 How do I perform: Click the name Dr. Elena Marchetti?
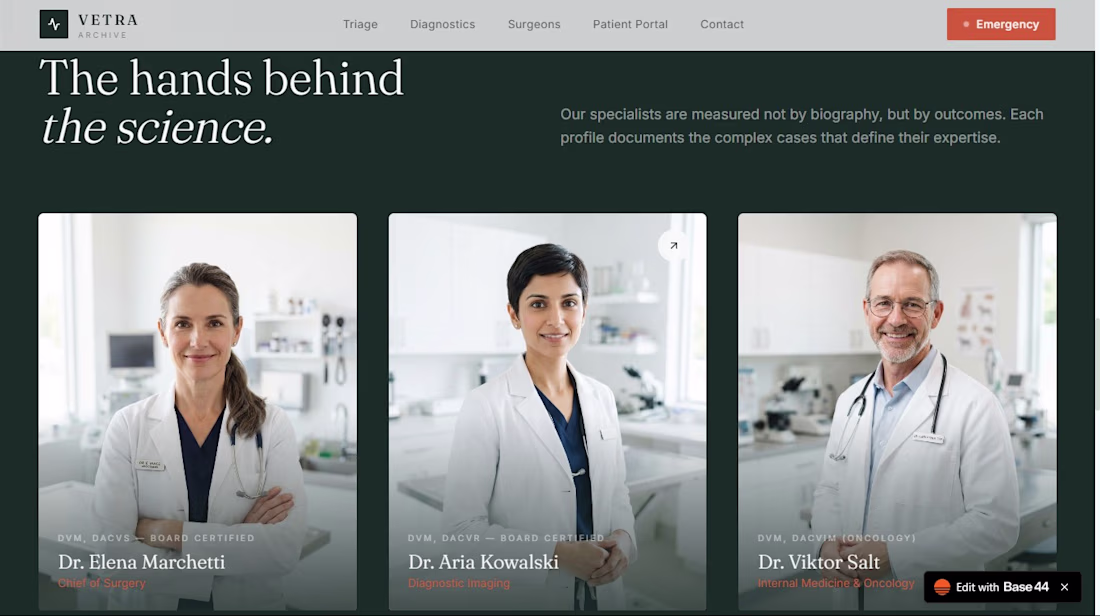tap(142, 562)
